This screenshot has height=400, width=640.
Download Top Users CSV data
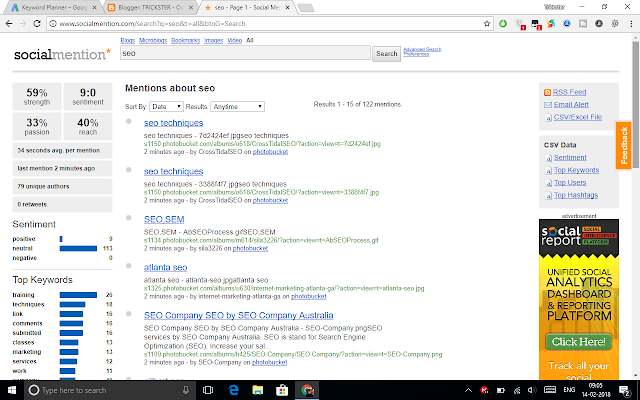[570, 183]
